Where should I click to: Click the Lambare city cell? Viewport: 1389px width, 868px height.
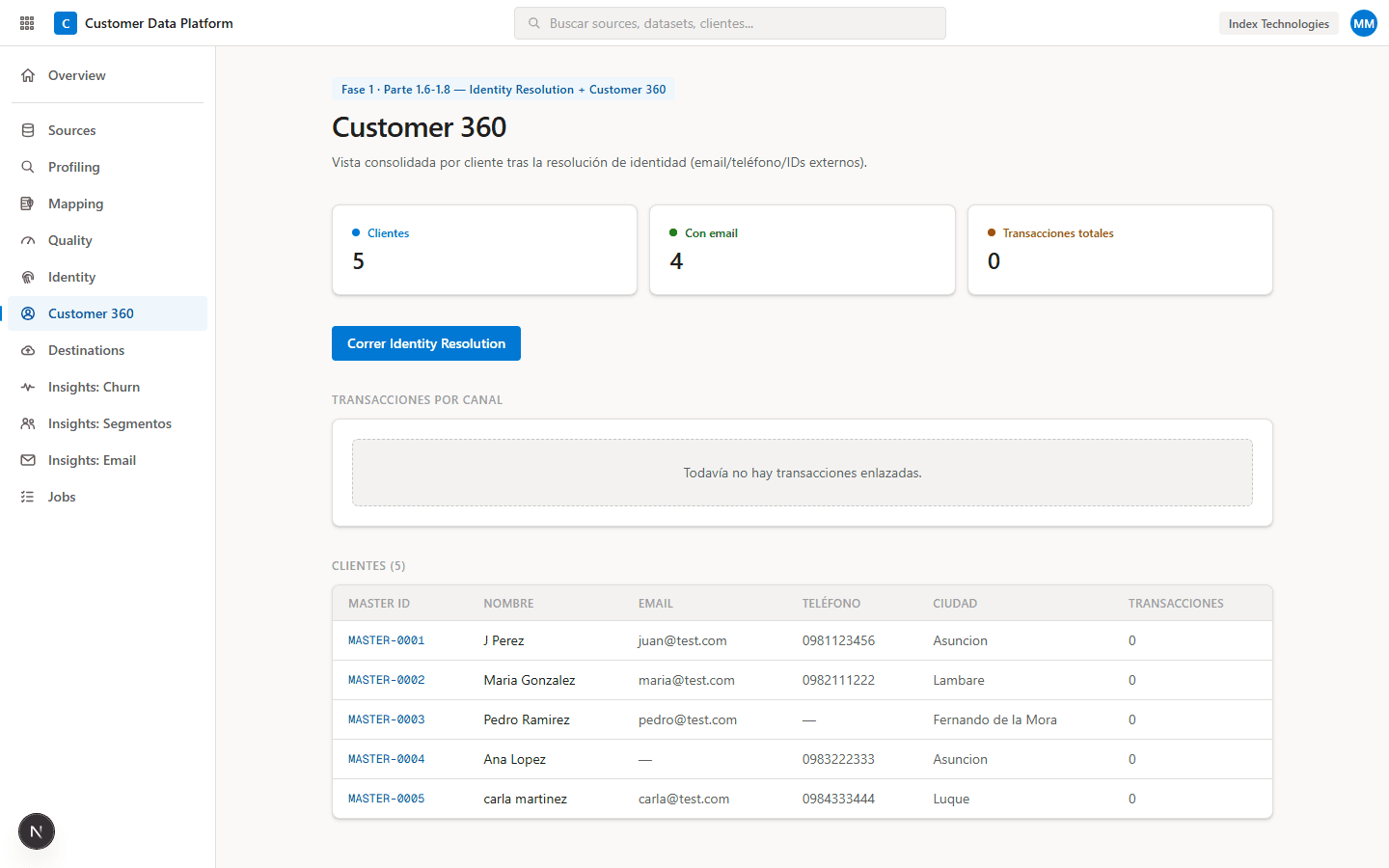pos(959,680)
